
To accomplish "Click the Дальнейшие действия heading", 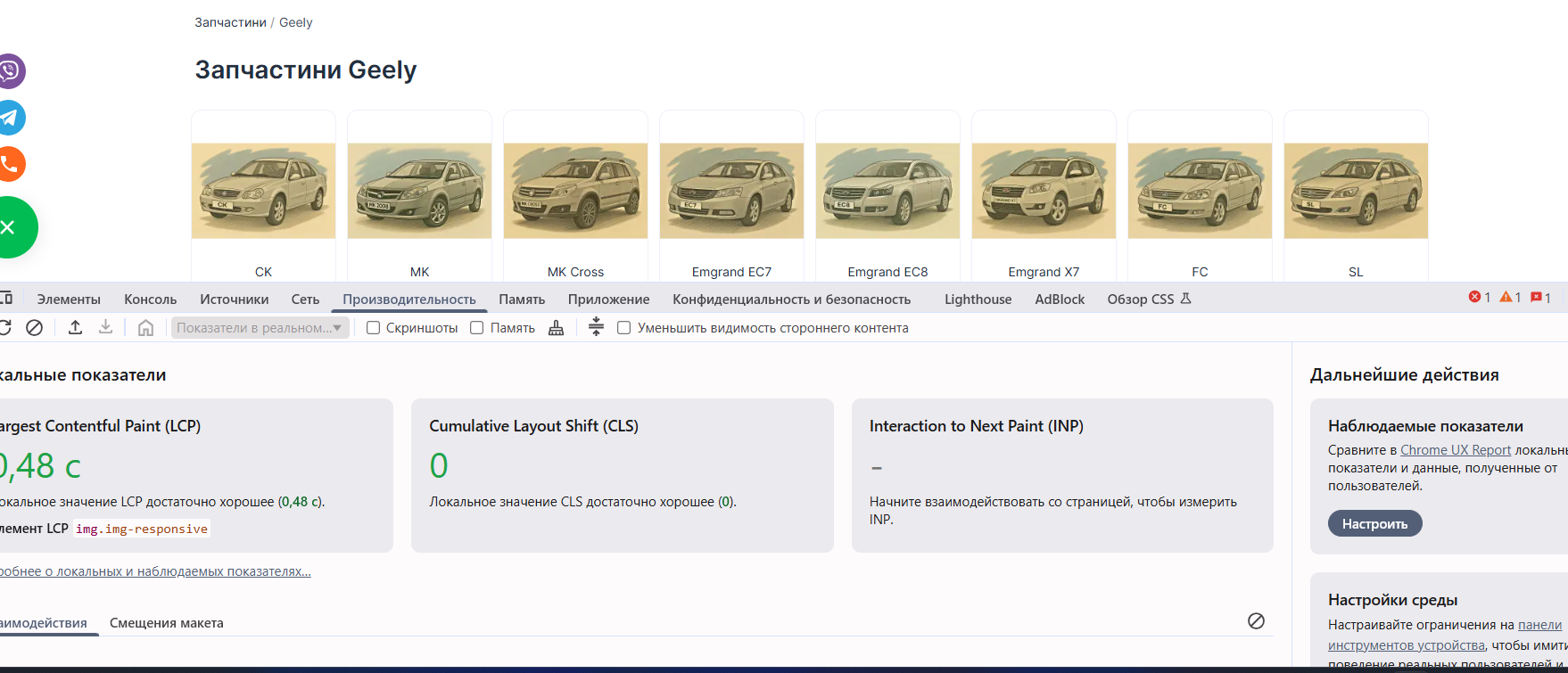I will (1405, 375).
